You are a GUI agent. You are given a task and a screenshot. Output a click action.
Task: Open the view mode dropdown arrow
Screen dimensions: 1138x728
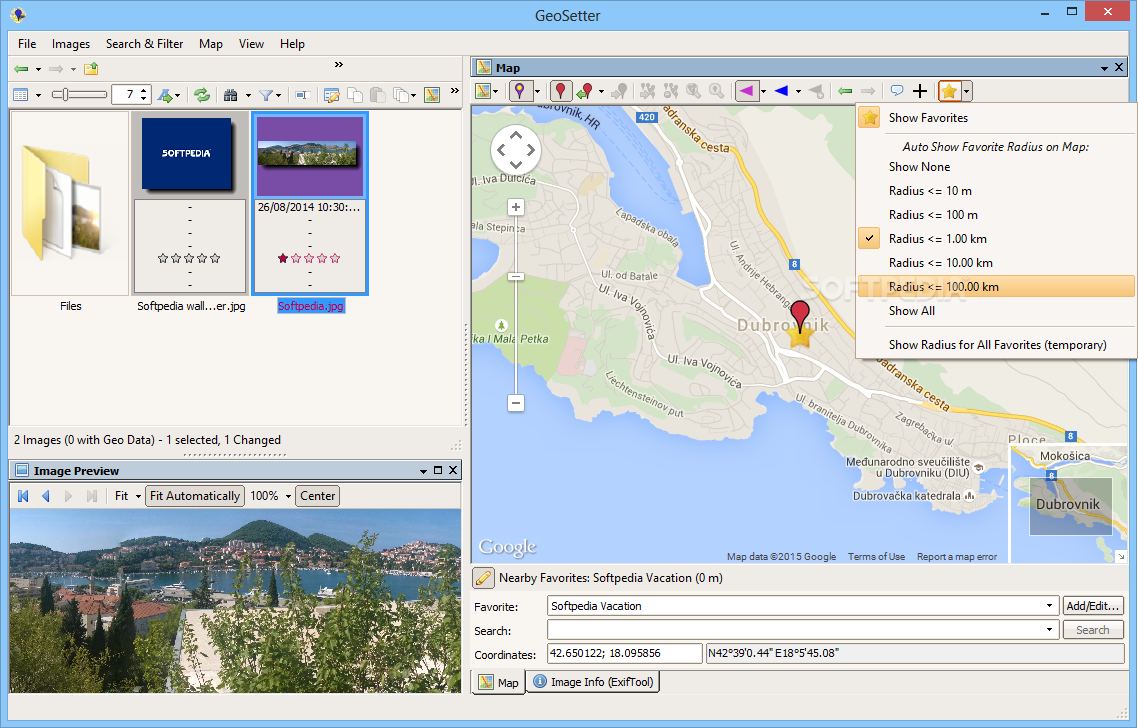coord(38,96)
